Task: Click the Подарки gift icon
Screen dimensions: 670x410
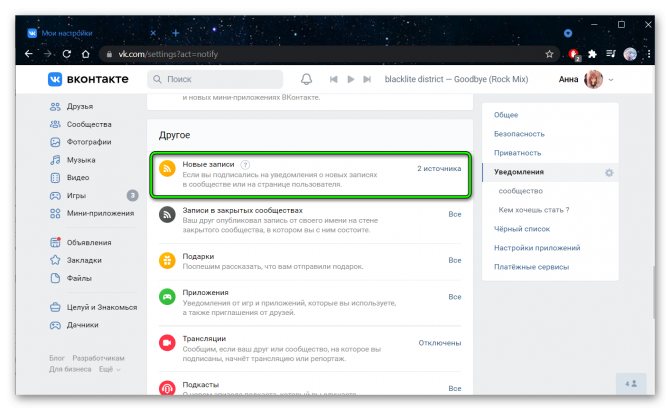Action: point(167,260)
